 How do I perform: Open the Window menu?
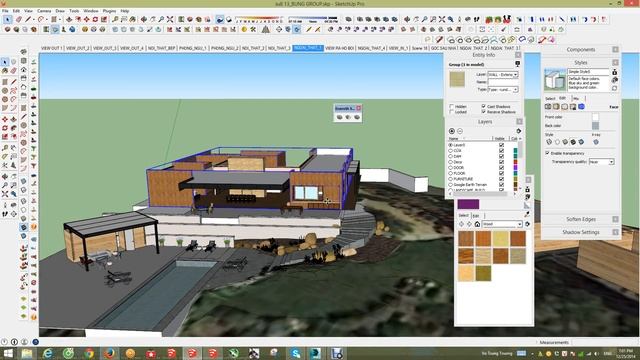[x=91, y=11]
